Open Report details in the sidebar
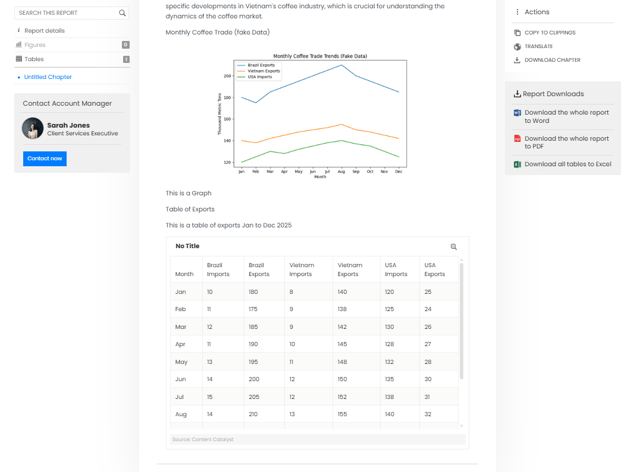 click(x=44, y=31)
